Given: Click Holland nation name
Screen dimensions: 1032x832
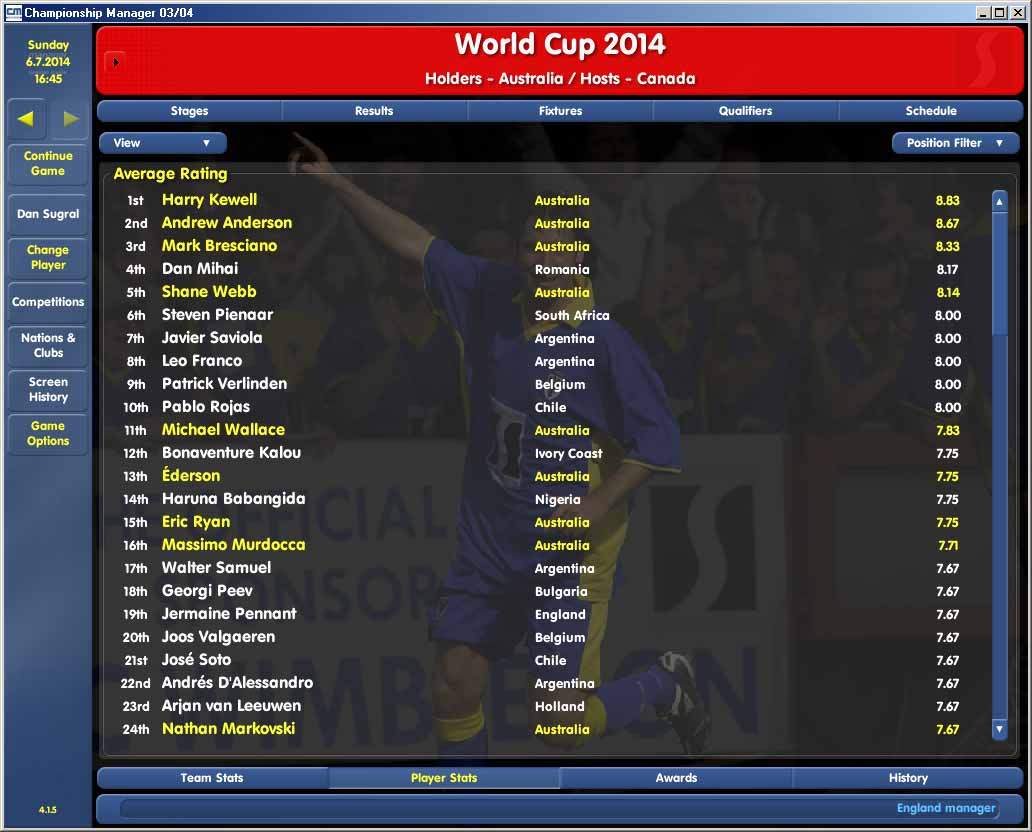Looking at the screenshot, I should (x=559, y=706).
